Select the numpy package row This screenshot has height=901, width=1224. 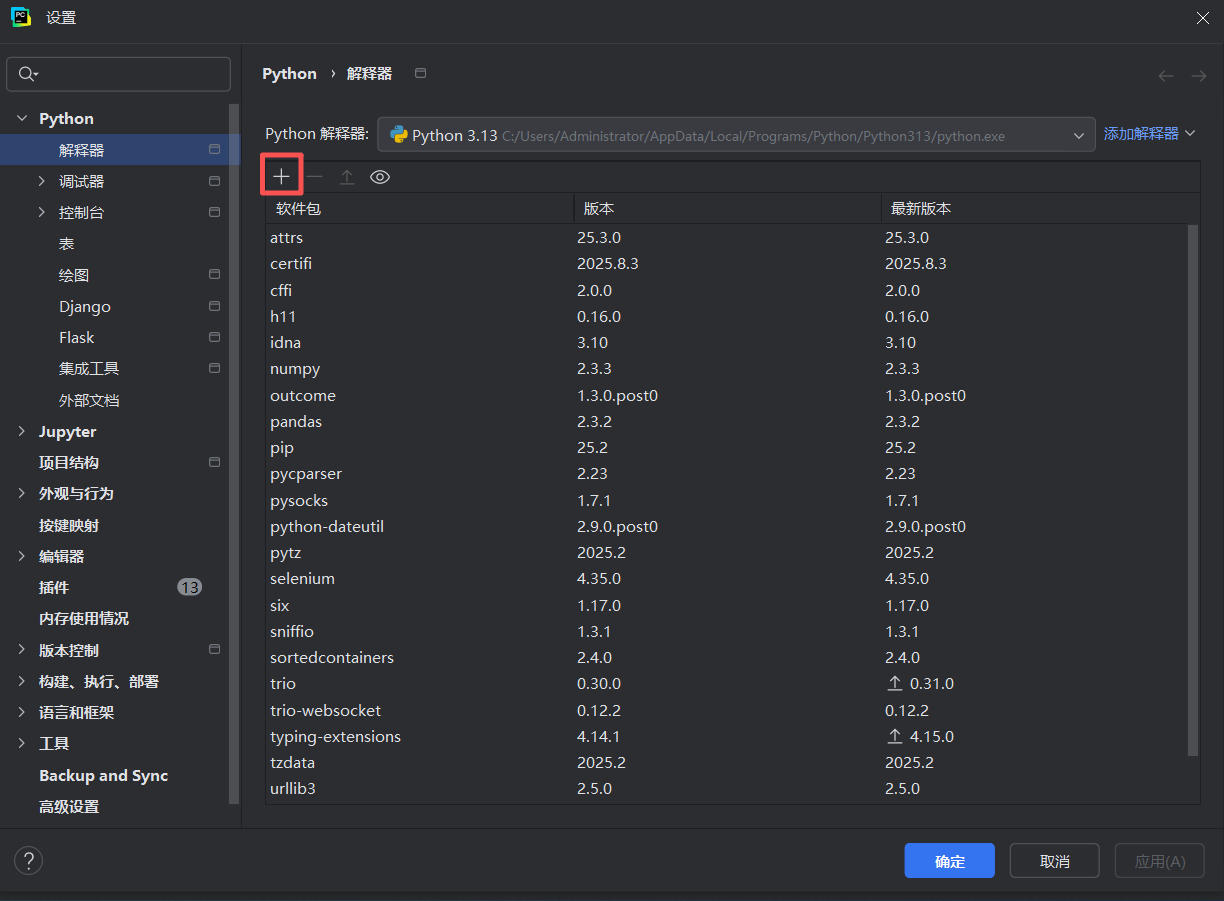pyautogui.click(x=726, y=369)
